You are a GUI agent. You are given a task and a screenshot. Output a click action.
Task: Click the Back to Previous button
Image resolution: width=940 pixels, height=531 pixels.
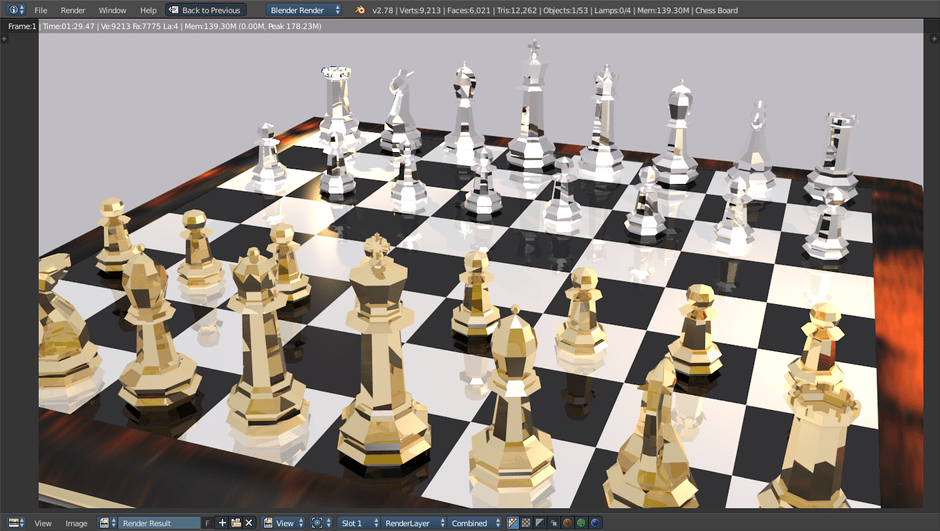204,10
